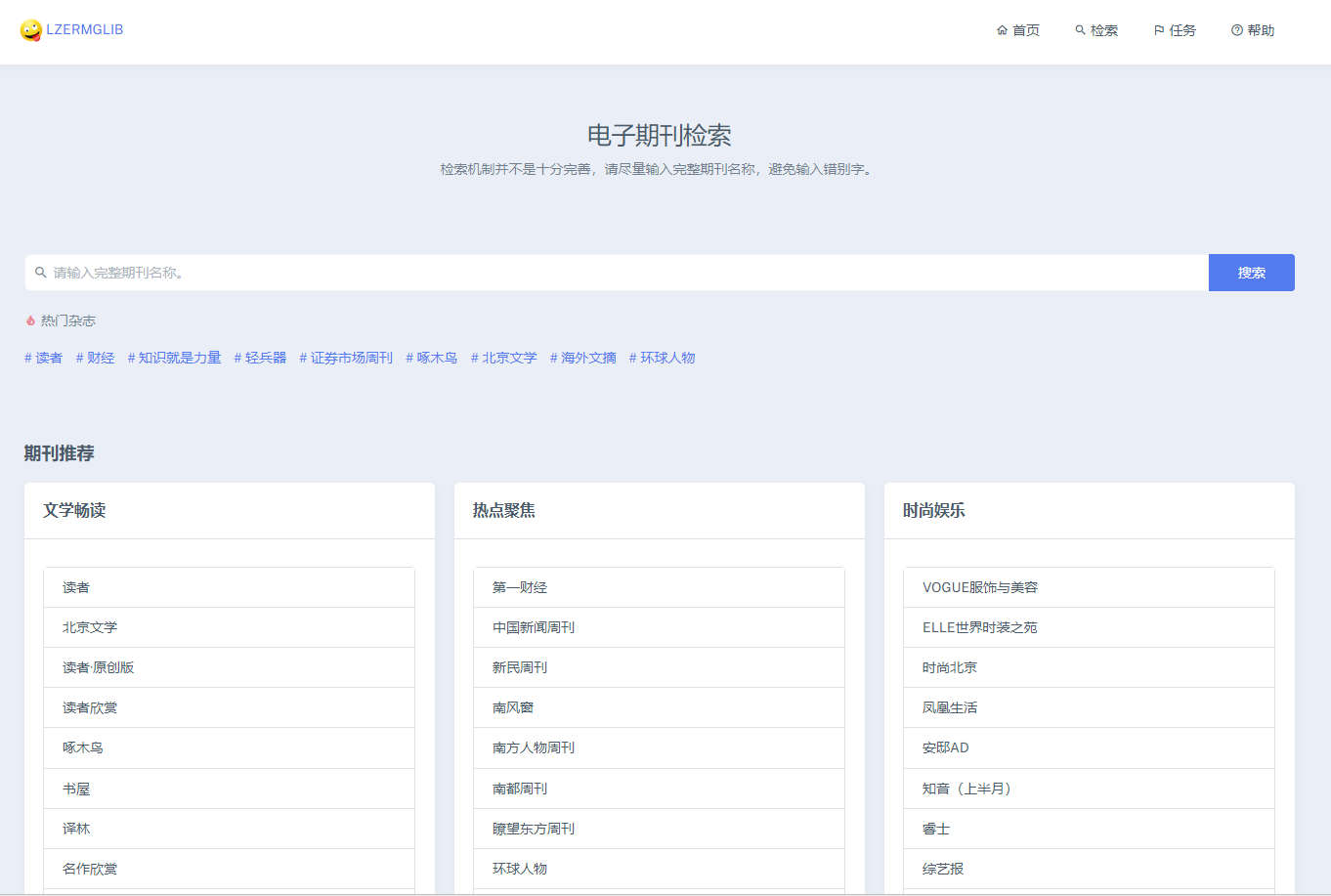This screenshot has height=896, width=1331.
Task: Click the LZERMGLIB emoji logo icon
Action: 31,30
